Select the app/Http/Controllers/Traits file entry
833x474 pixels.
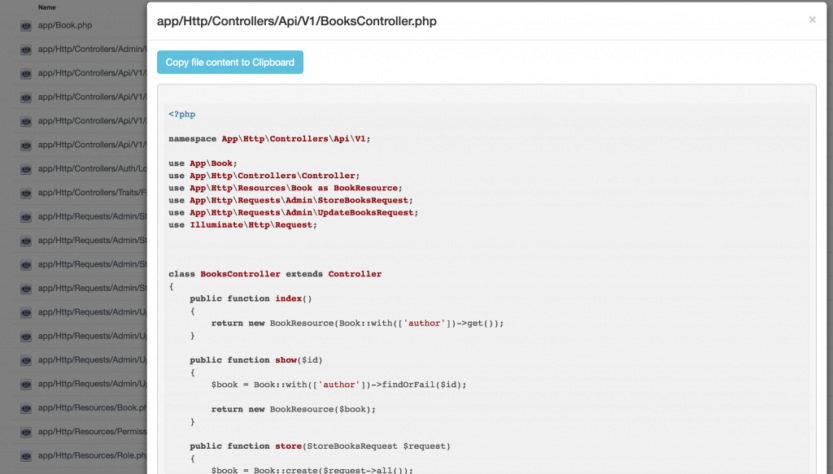point(92,192)
